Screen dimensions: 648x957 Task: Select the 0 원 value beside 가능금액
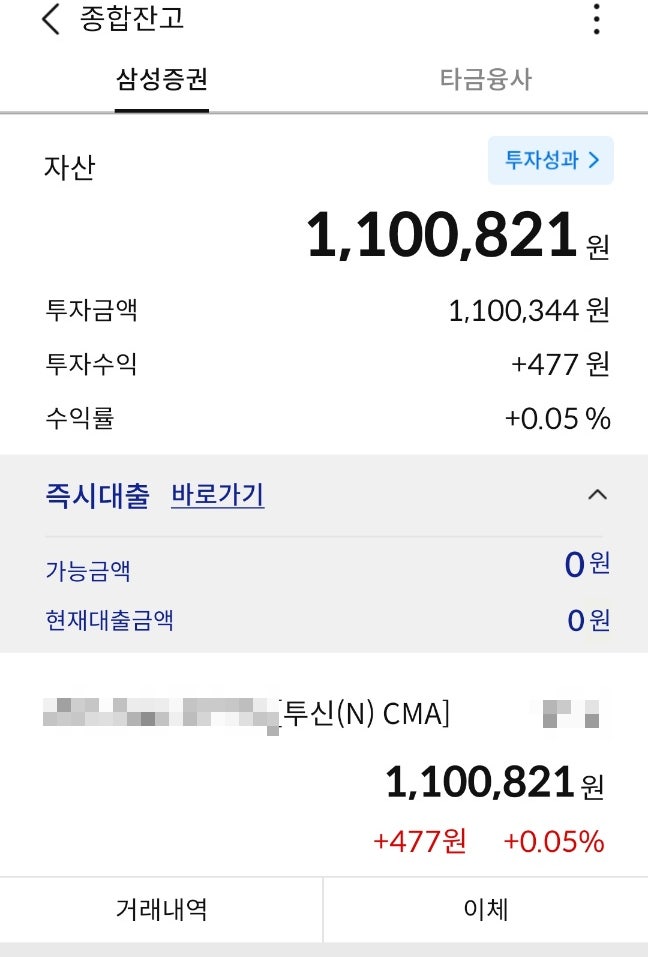[587, 564]
